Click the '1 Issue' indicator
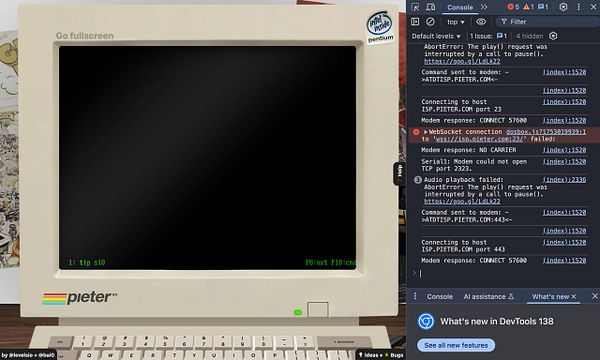The width and height of the screenshot is (600, 360). coord(488,36)
